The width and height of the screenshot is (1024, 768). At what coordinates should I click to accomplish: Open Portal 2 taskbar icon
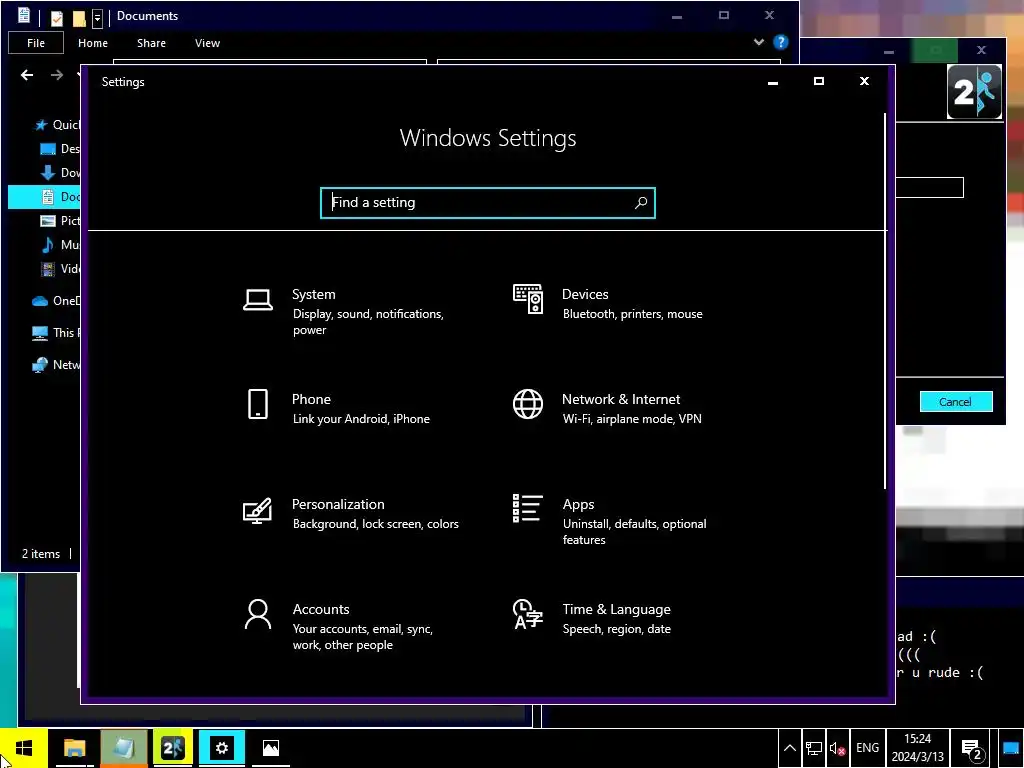tap(172, 748)
